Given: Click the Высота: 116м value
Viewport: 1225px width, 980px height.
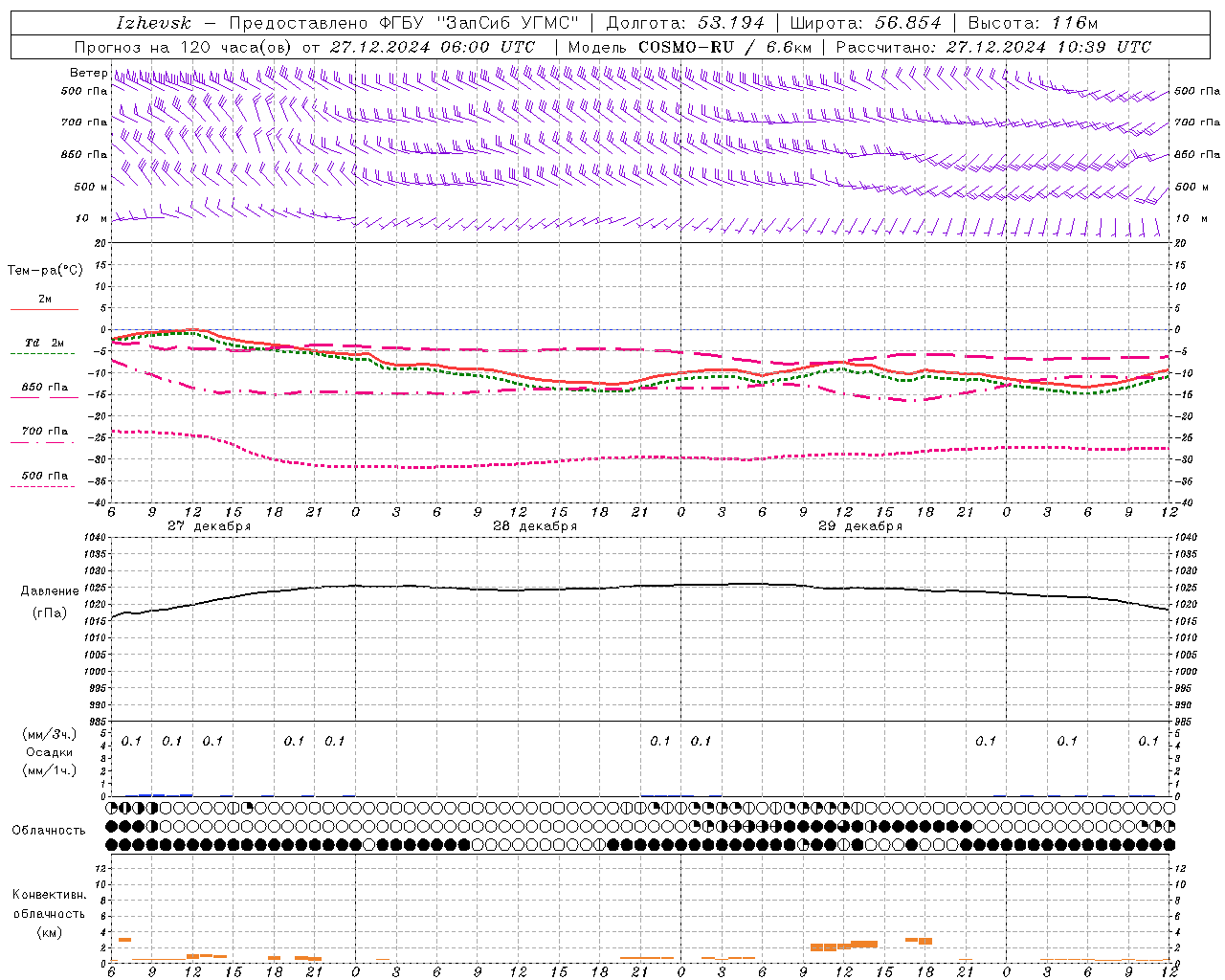Looking at the screenshot, I should click(1033, 23).
